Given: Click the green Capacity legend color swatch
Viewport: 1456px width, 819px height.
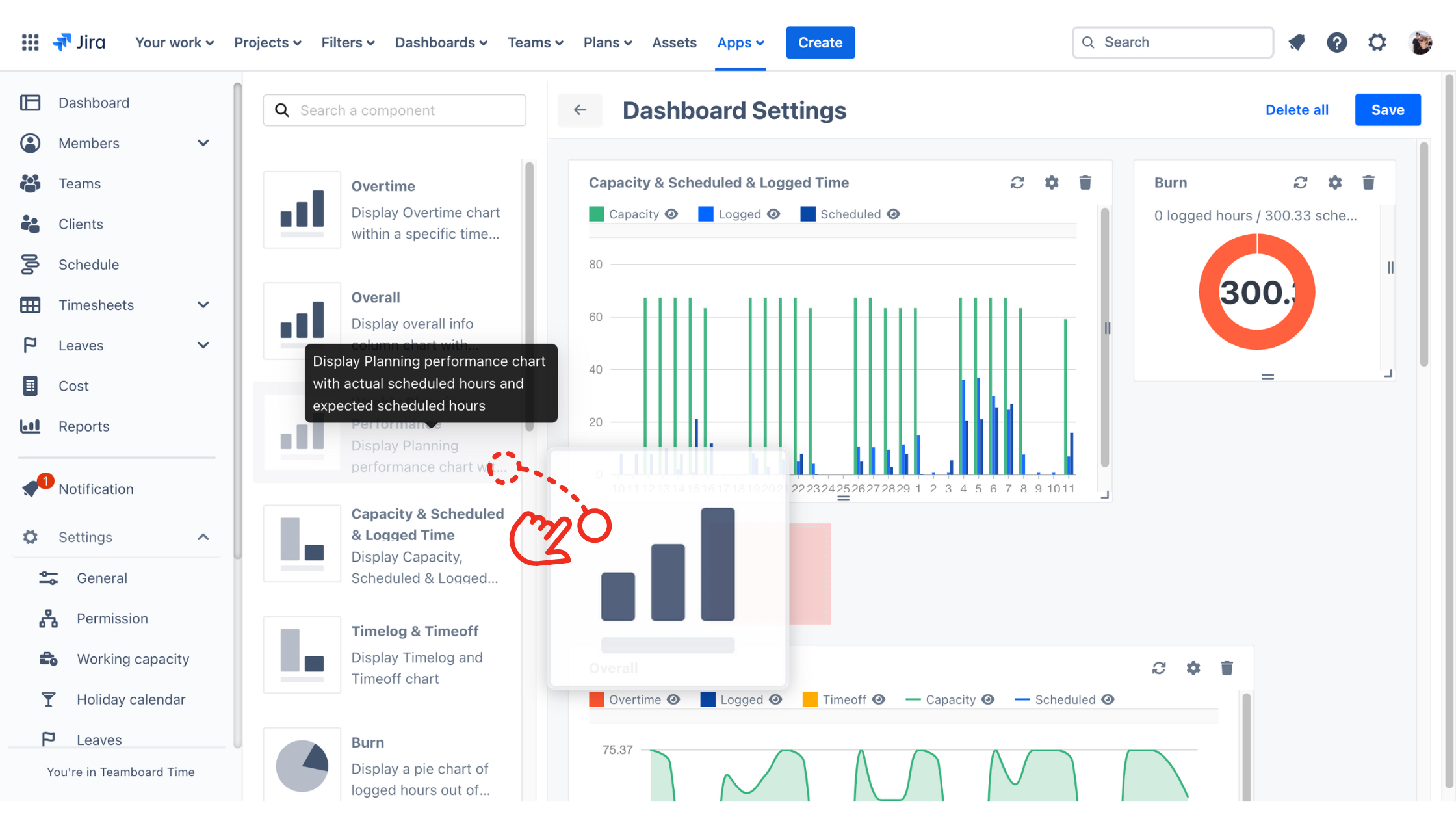Looking at the screenshot, I should [596, 214].
